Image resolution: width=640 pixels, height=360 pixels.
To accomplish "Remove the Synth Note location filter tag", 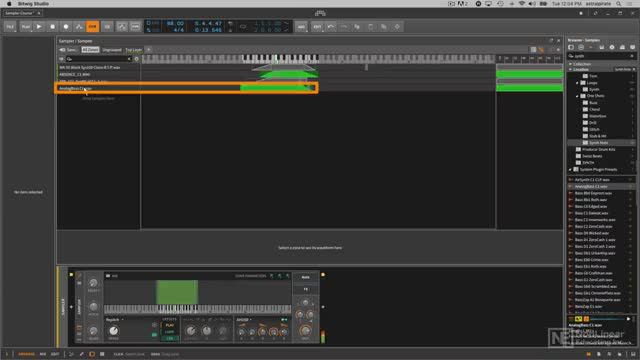I will [634, 69].
